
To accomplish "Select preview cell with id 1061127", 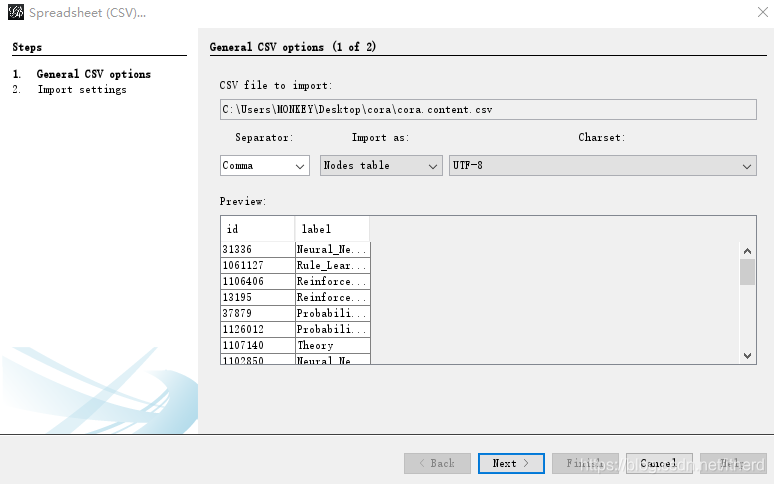I will point(258,265).
